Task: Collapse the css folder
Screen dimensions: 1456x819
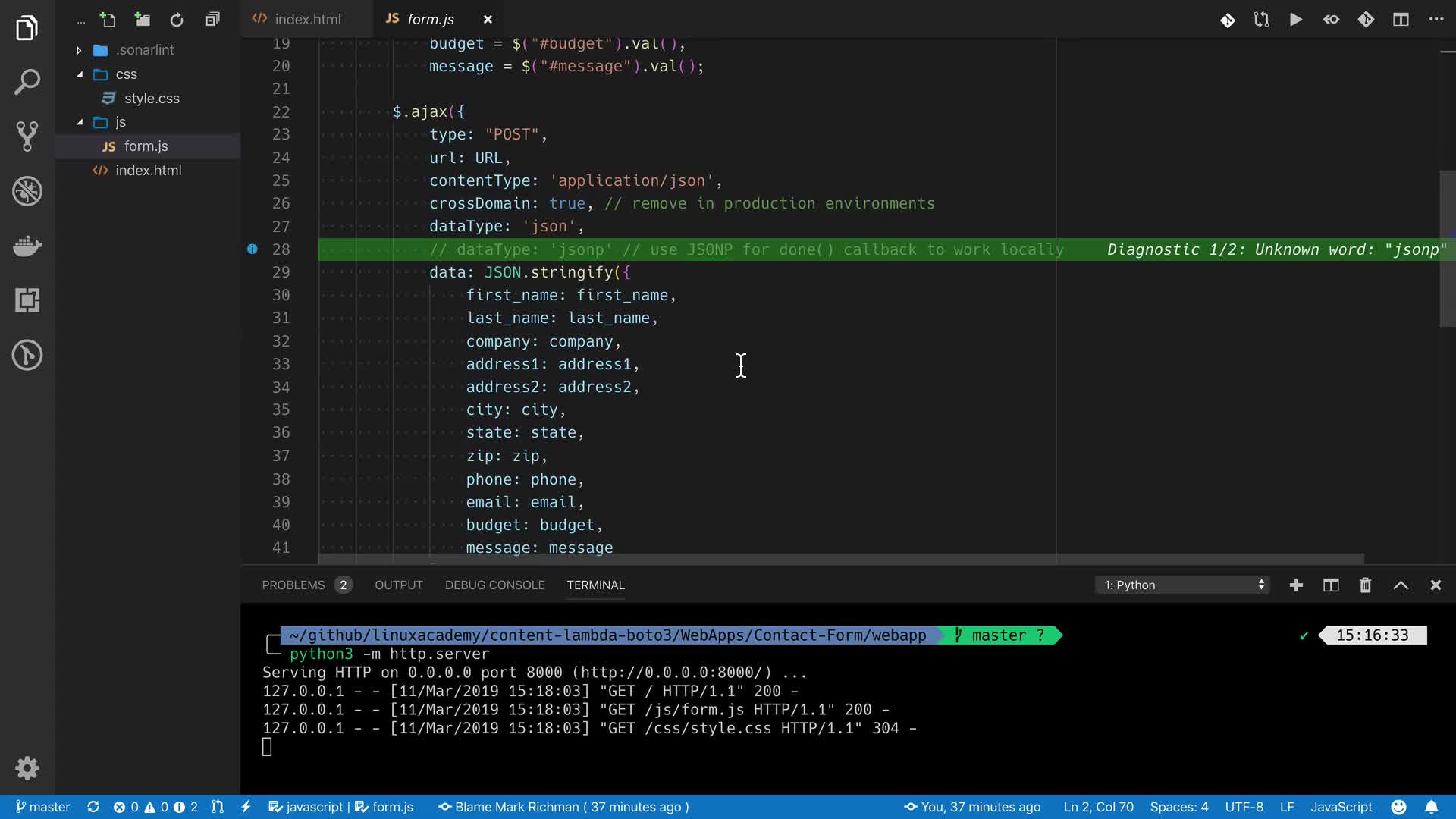Action: [x=80, y=74]
